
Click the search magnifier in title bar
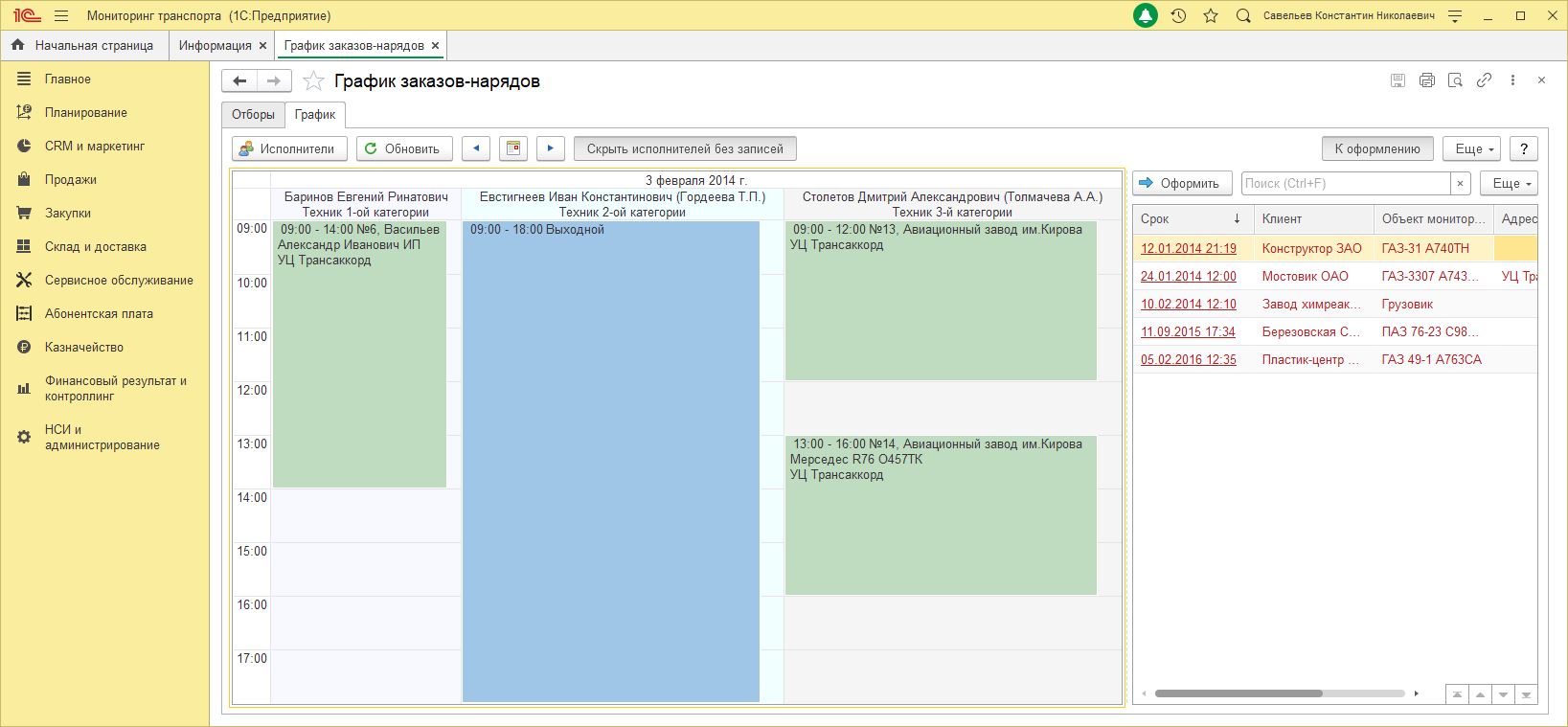coord(1243,16)
